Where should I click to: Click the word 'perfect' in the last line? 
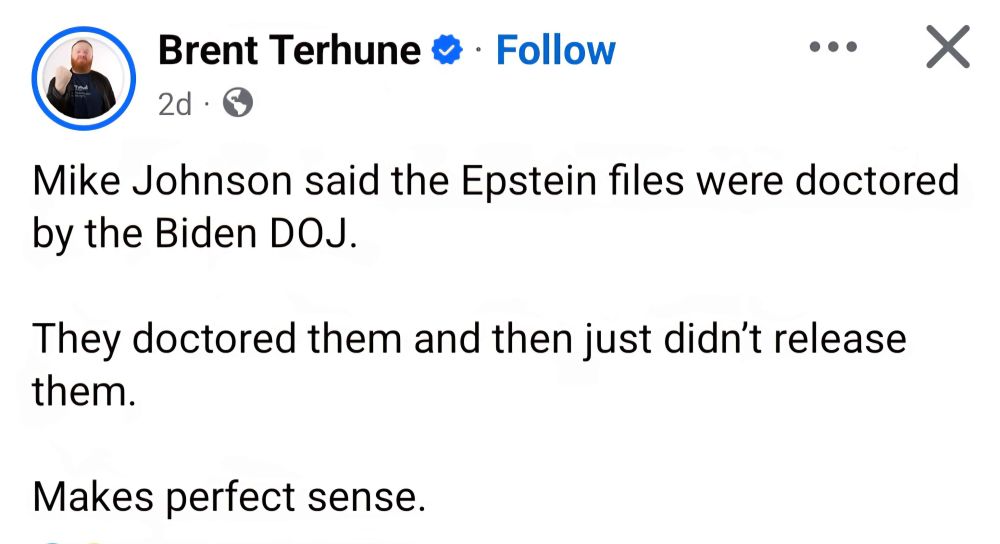click(230, 499)
